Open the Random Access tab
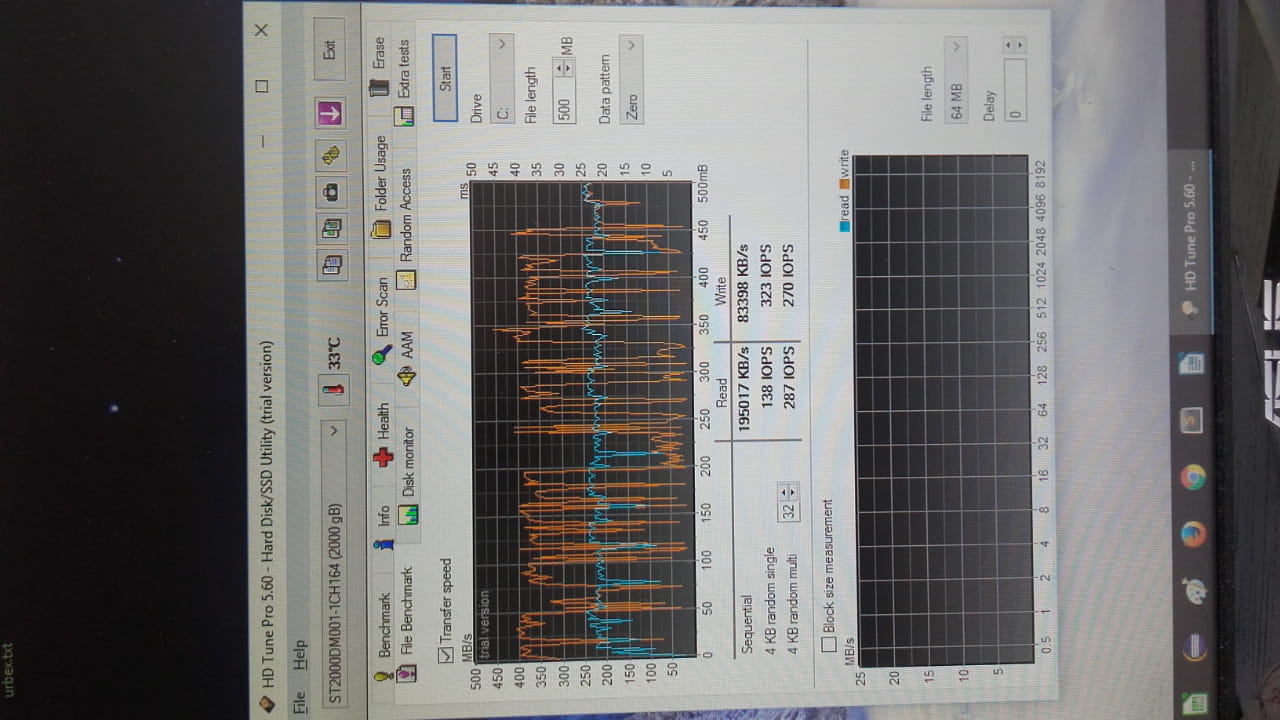Viewport: 1280px width, 720px height. pyautogui.click(x=406, y=228)
